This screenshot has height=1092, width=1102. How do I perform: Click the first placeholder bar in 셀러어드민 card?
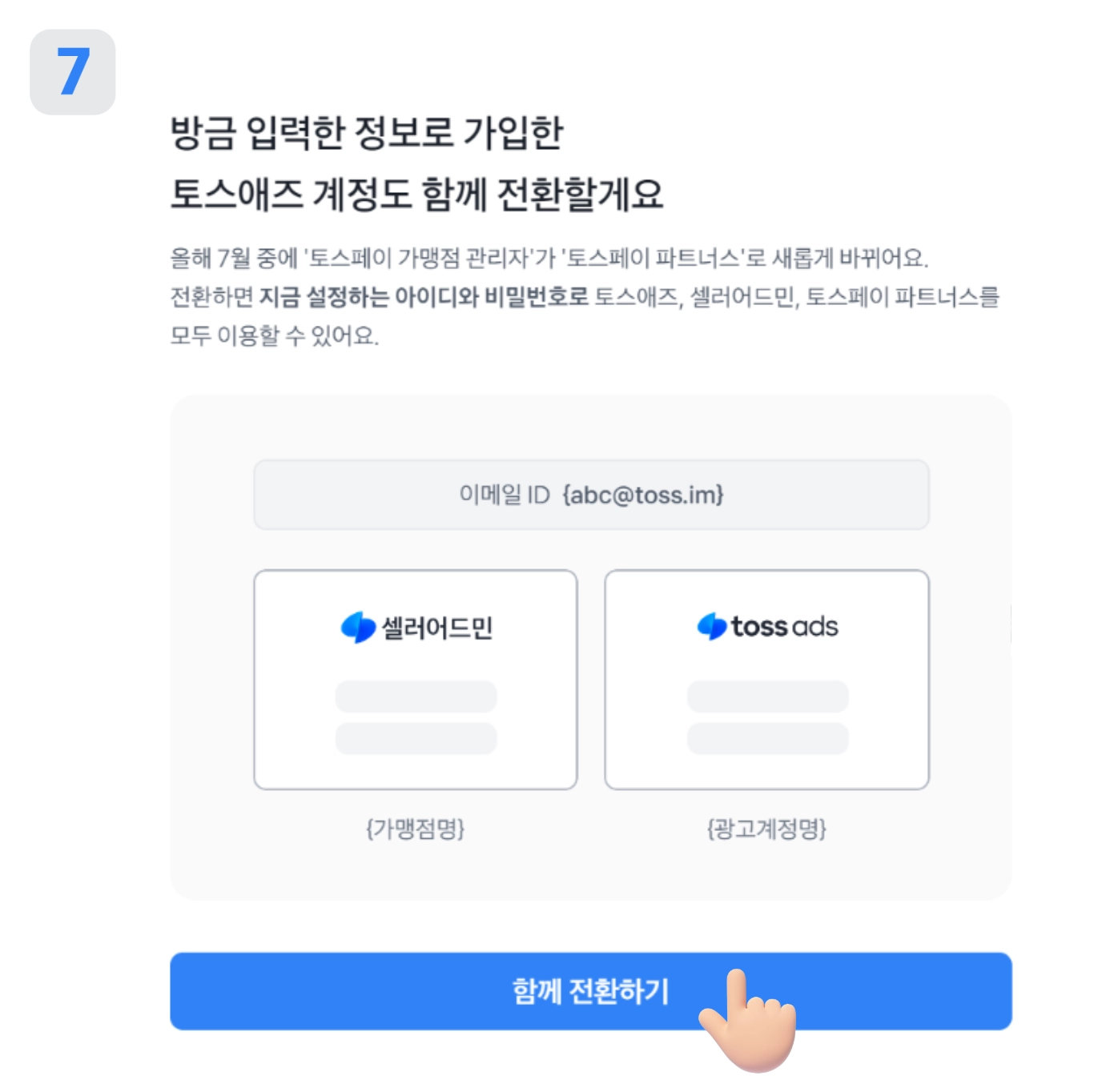416,697
